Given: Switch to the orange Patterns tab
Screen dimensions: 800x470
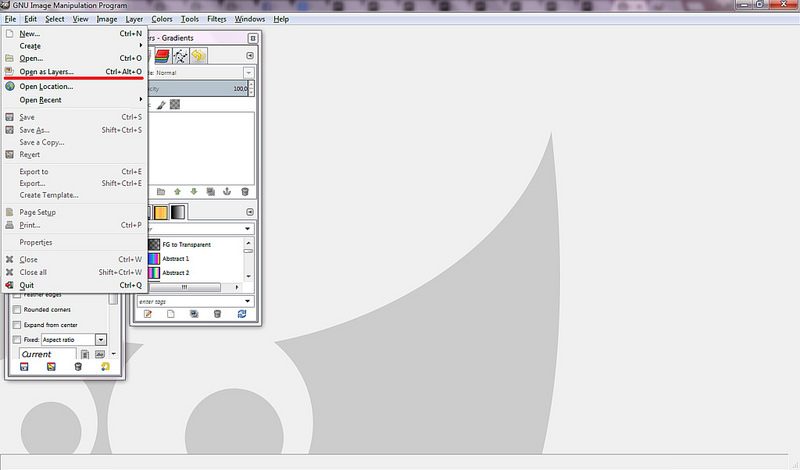Looking at the screenshot, I should coord(161,212).
